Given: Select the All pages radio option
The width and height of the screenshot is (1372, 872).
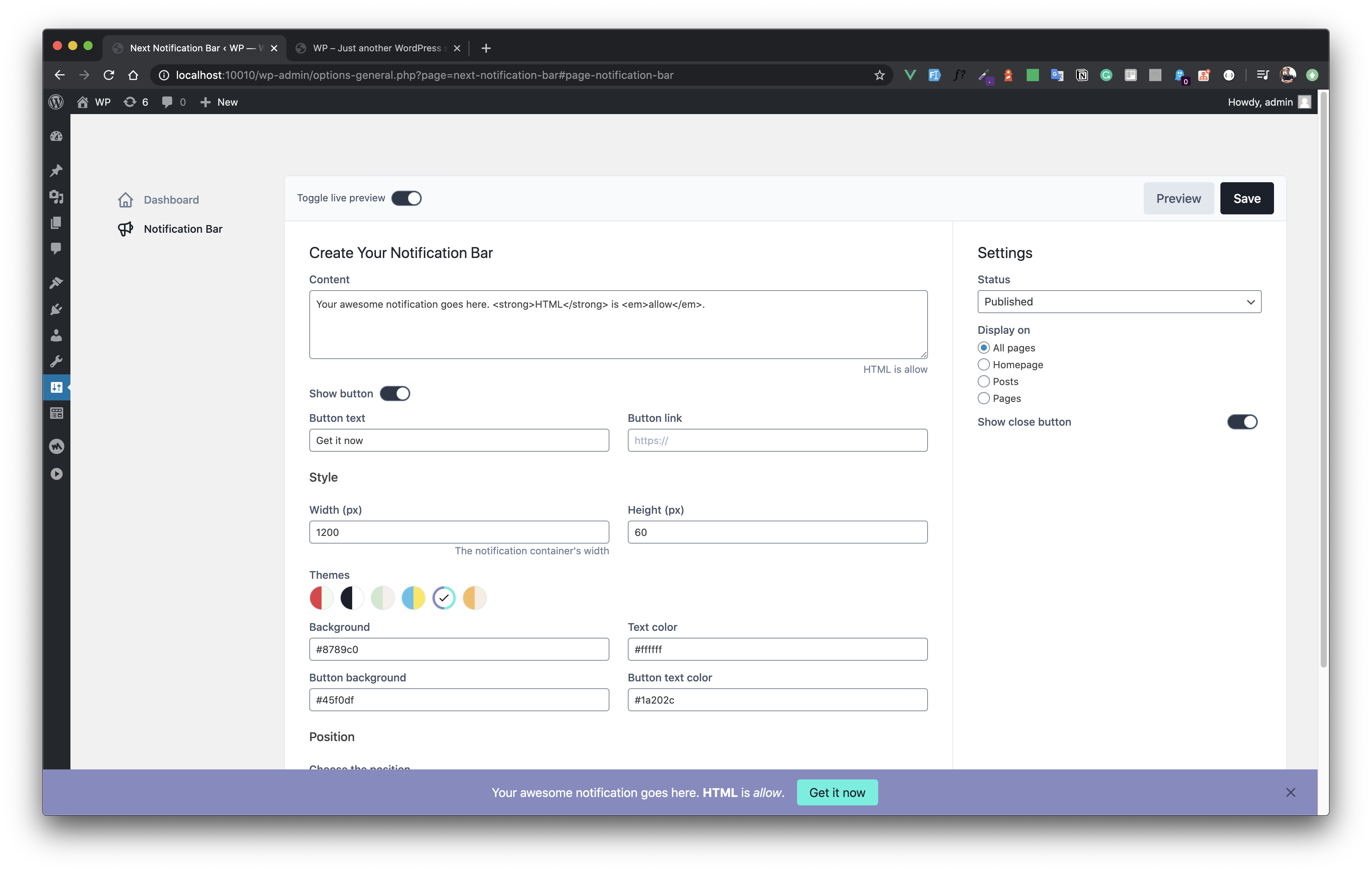Looking at the screenshot, I should coord(983,348).
